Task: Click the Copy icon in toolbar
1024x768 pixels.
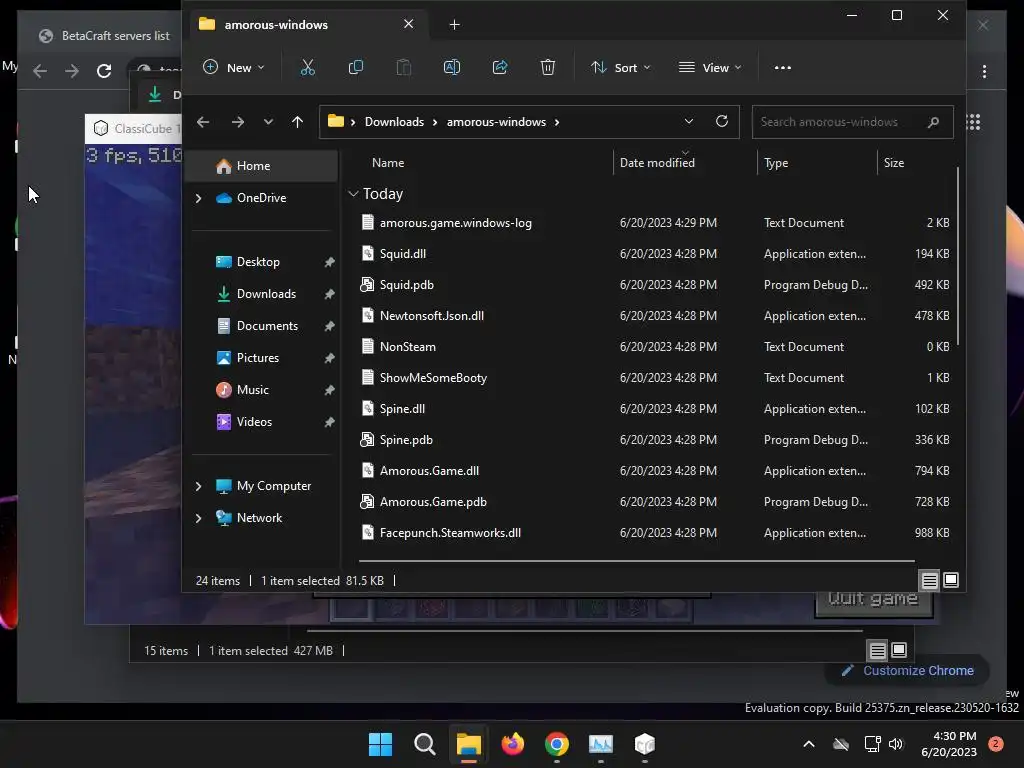Action: (356, 67)
